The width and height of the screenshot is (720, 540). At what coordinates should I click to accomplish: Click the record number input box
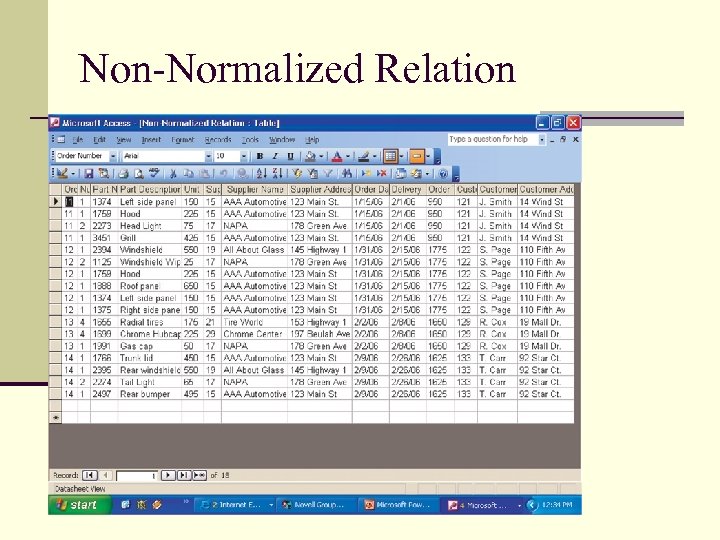click(x=137, y=476)
